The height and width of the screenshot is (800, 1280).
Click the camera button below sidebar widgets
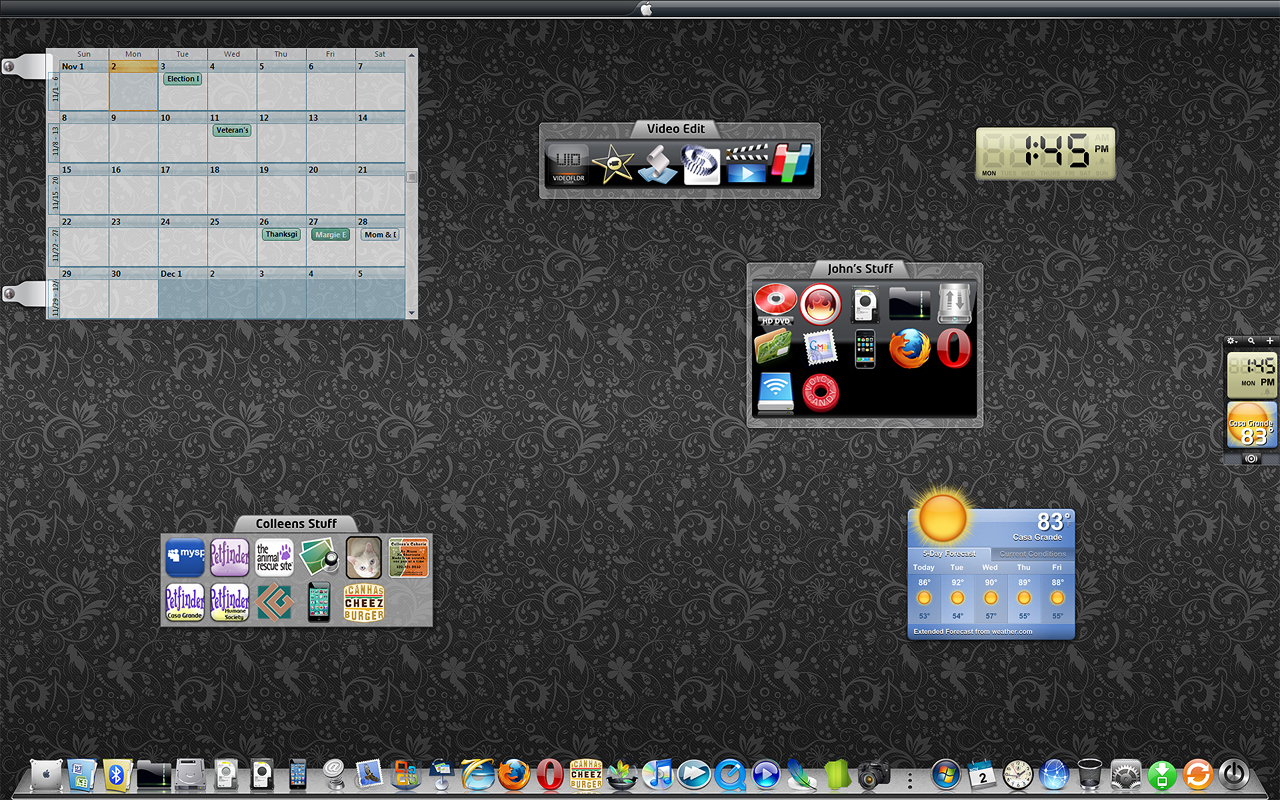point(1251,458)
